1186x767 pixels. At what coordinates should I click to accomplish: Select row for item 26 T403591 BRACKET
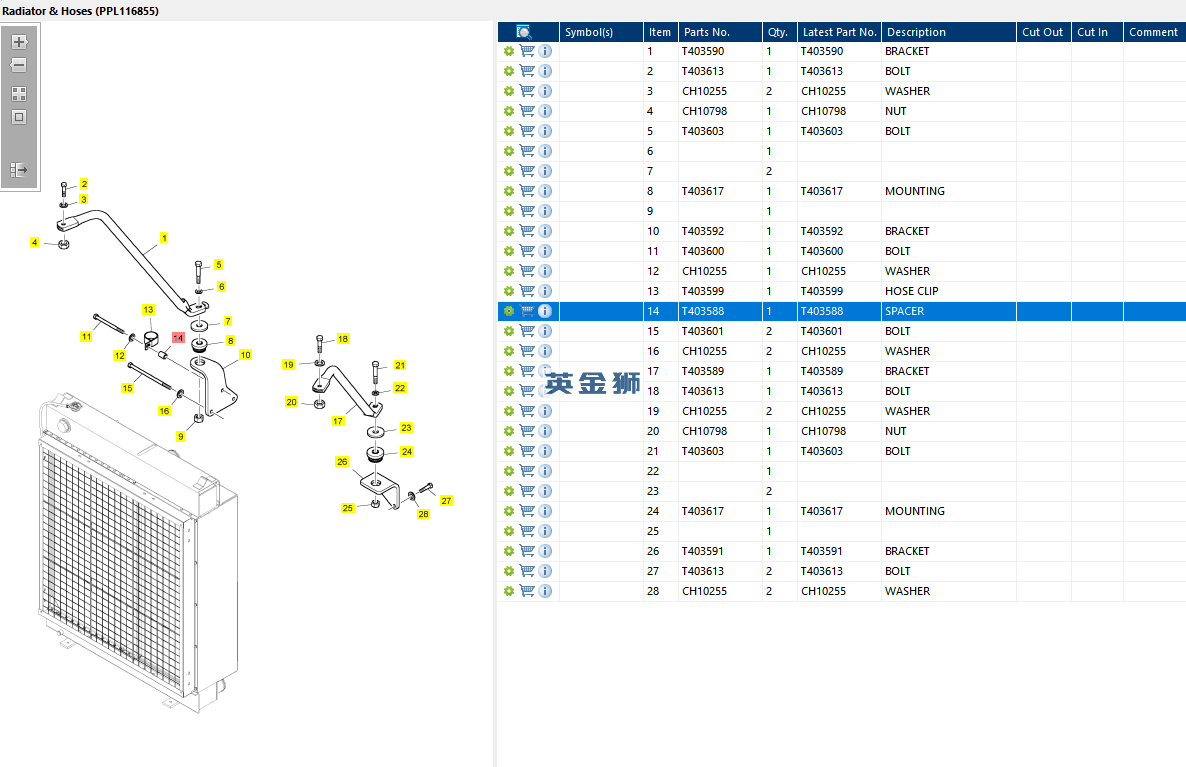click(x=842, y=551)
